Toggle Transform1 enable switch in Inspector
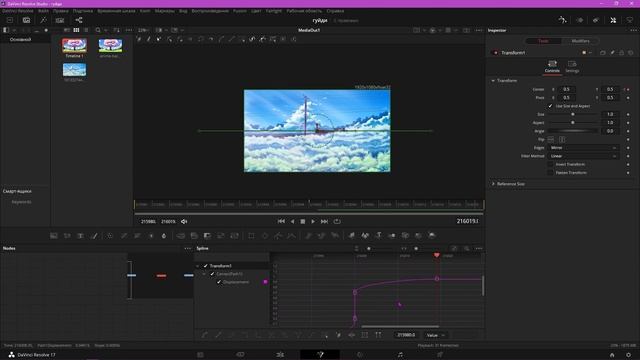Viewport: 640px width, 360px height. click(496, 53)
